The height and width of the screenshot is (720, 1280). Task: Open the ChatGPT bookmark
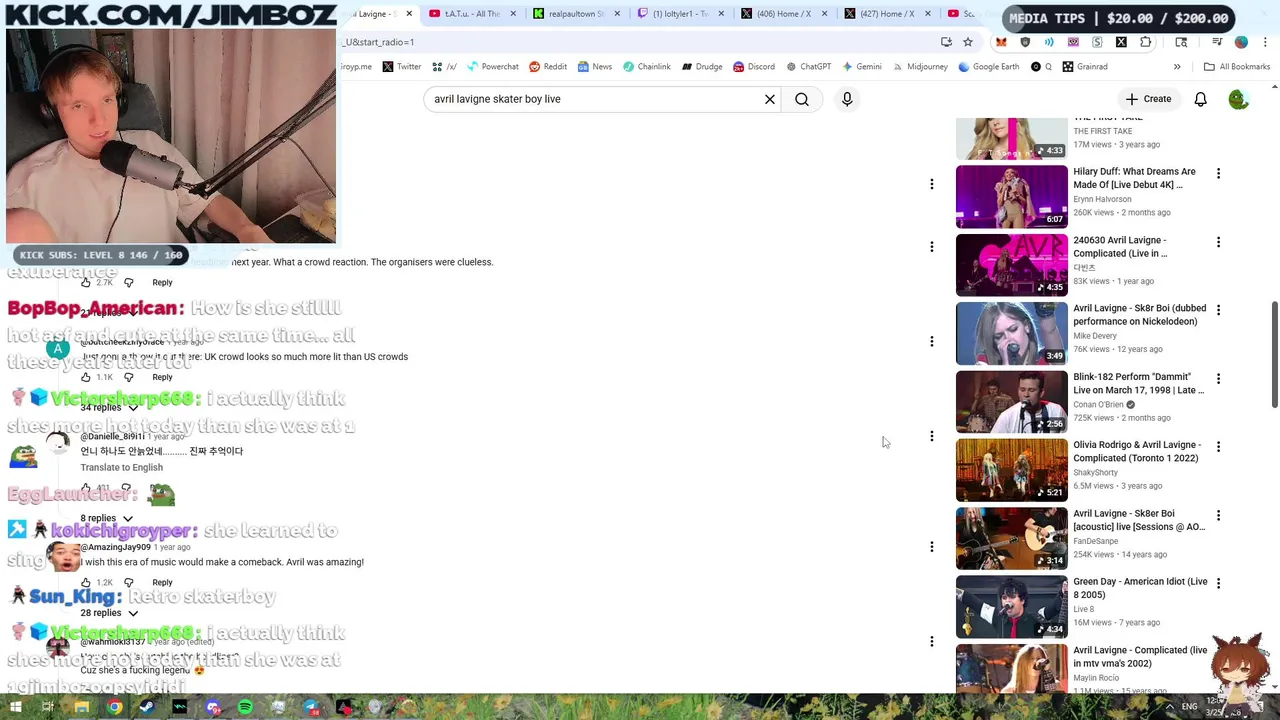click(808, 67)
